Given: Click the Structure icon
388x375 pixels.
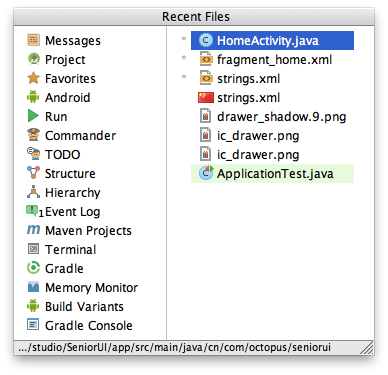Looking at the screenshot, I should pyautogui.click(x=33, y=173).
